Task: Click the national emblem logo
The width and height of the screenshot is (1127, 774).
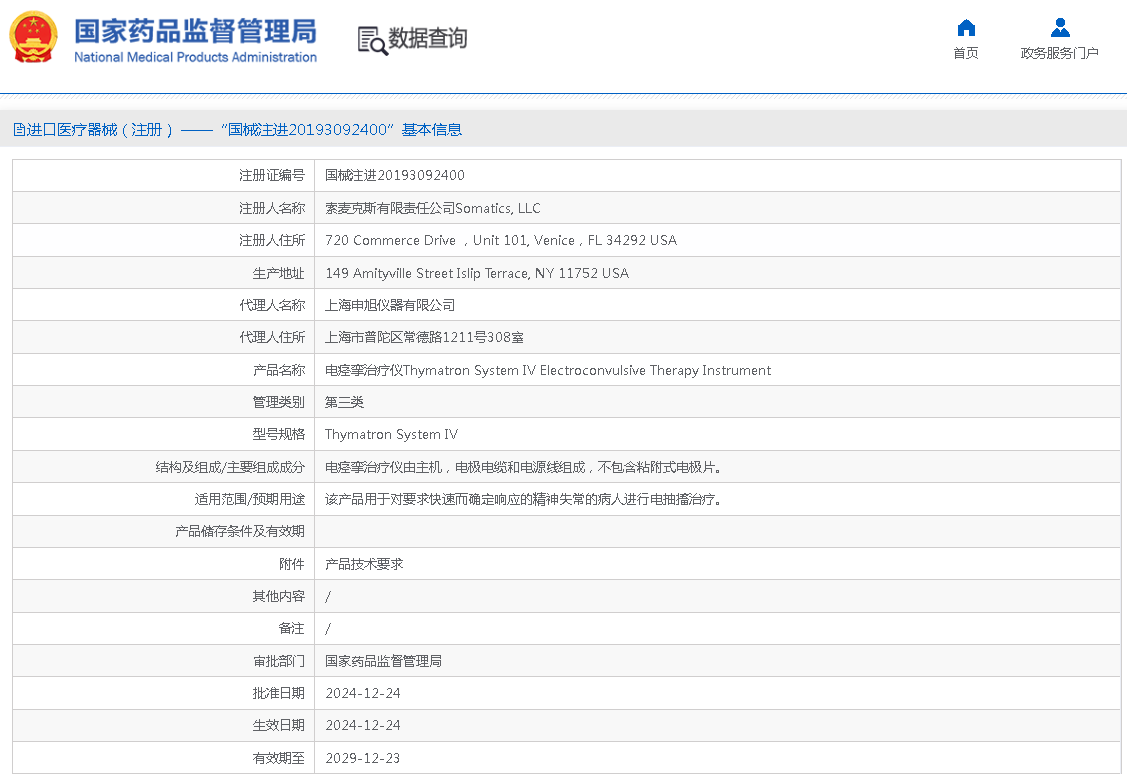Action: point(34,38)
